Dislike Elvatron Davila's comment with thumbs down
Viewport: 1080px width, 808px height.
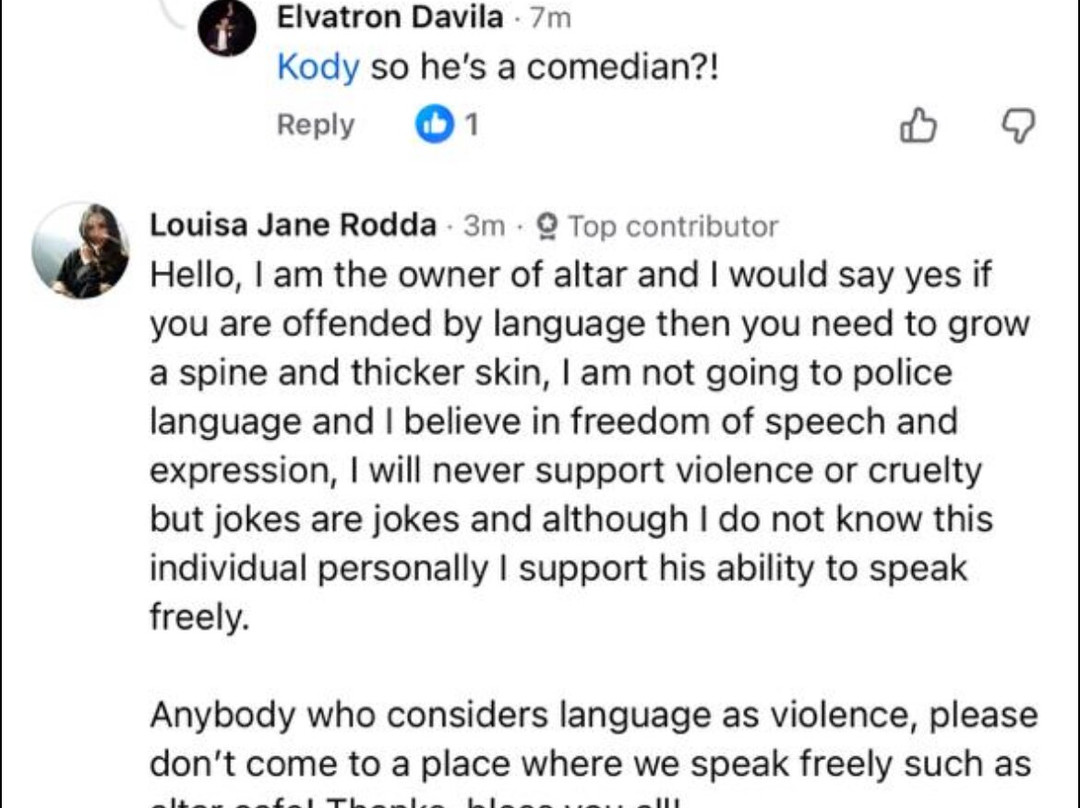(x=1018, y=126)
